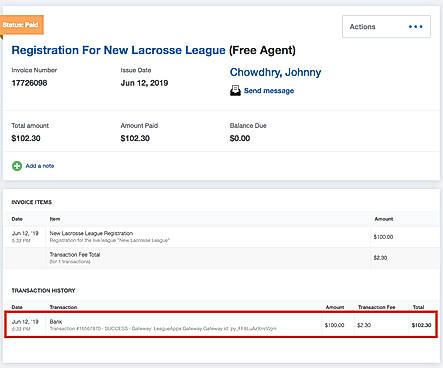Select the $100.00 invoice item amount

pyautogui.click(x=383, y=237)
